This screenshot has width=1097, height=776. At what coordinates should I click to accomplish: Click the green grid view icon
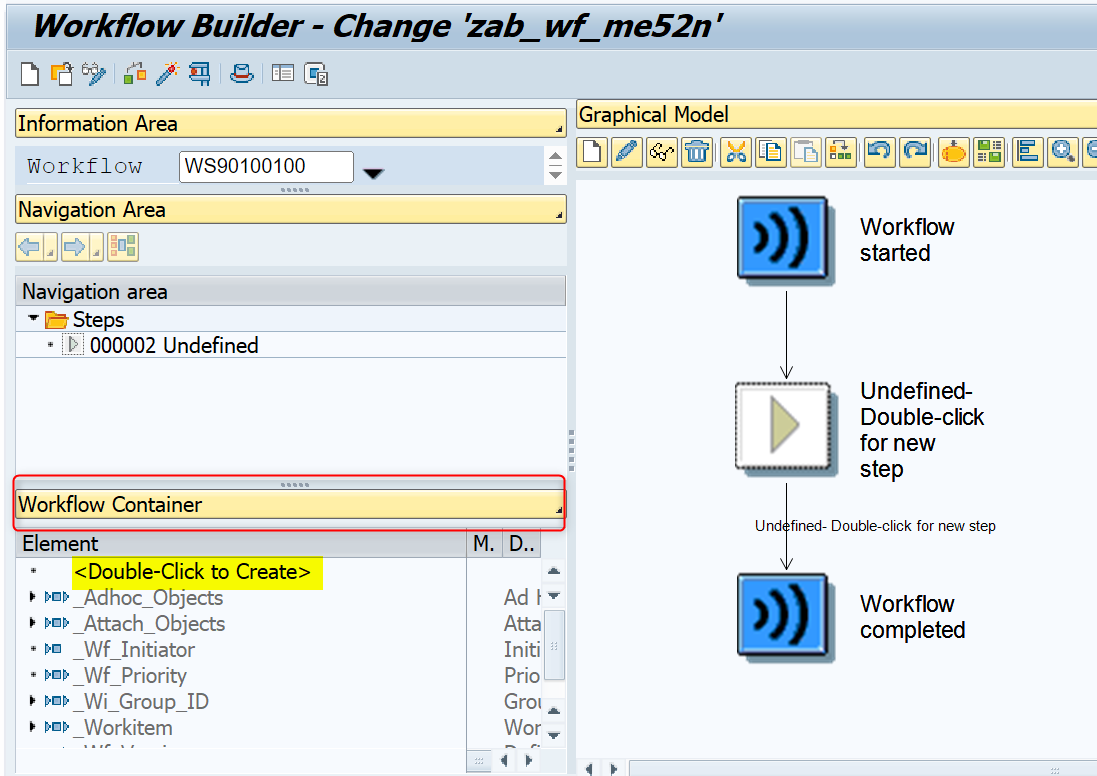pos(989,151)
